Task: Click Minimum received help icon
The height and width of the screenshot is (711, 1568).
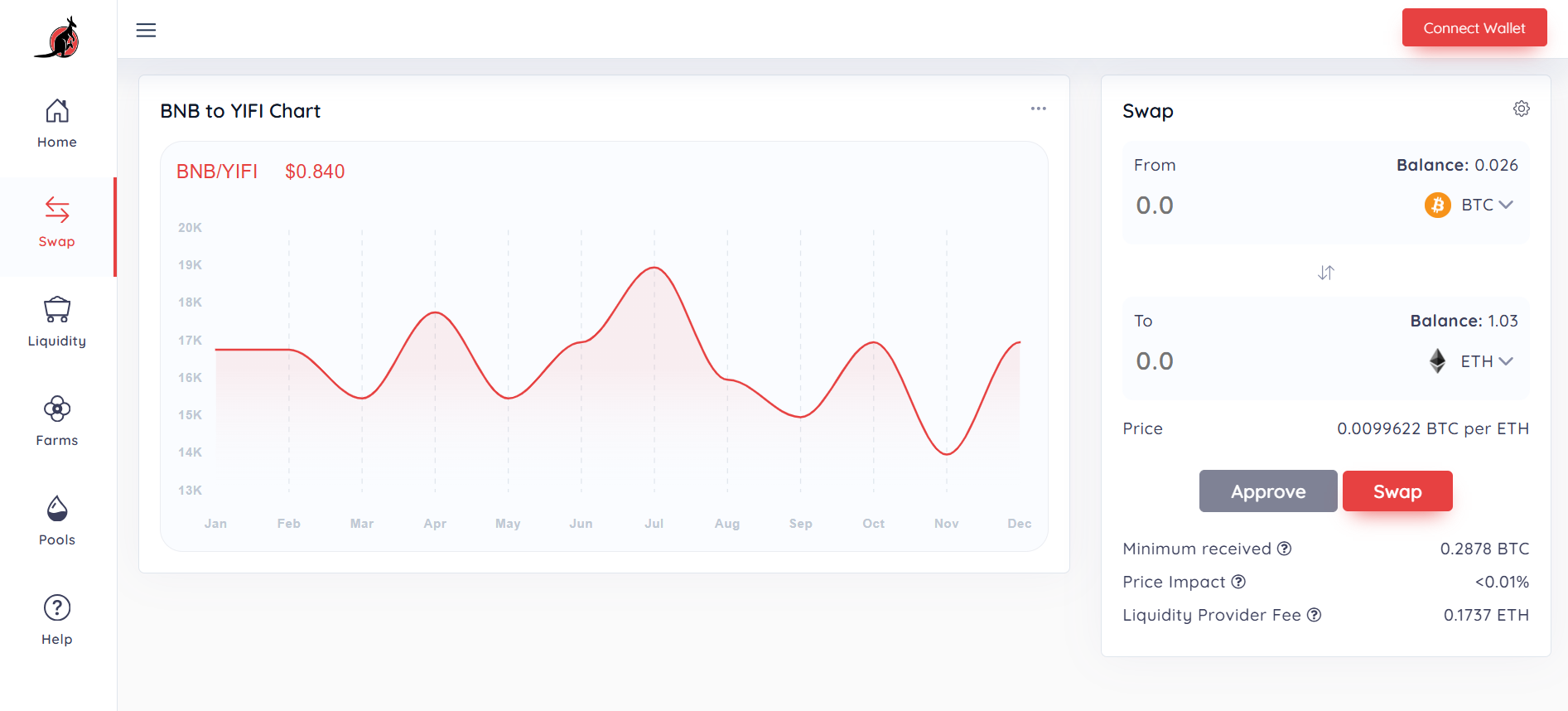Action: point(1284,549)
